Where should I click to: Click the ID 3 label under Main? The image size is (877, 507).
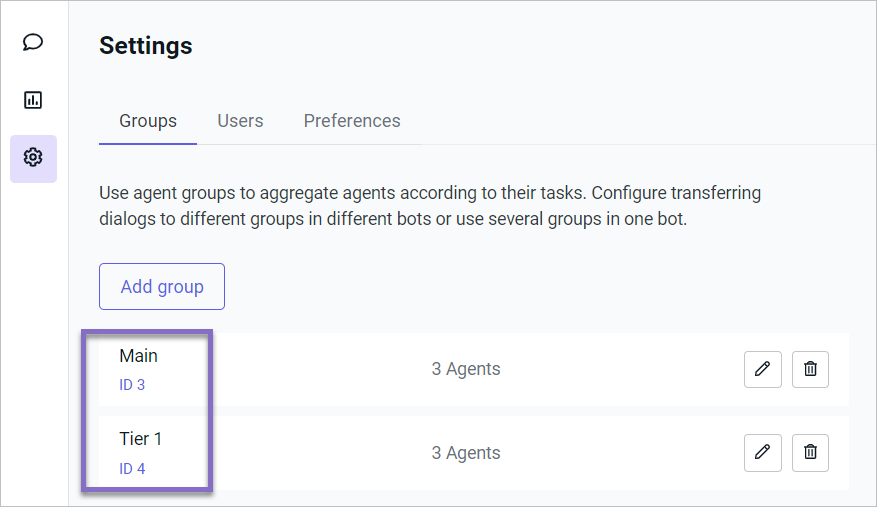[132, 385]
